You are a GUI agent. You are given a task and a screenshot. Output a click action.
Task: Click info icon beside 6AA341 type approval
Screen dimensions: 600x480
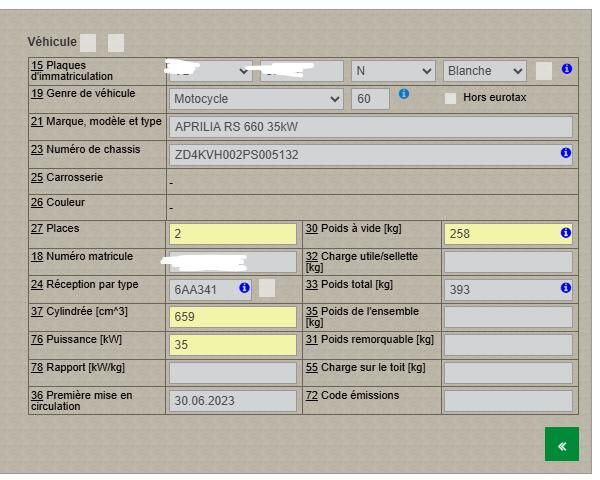(x=244, y=289)
